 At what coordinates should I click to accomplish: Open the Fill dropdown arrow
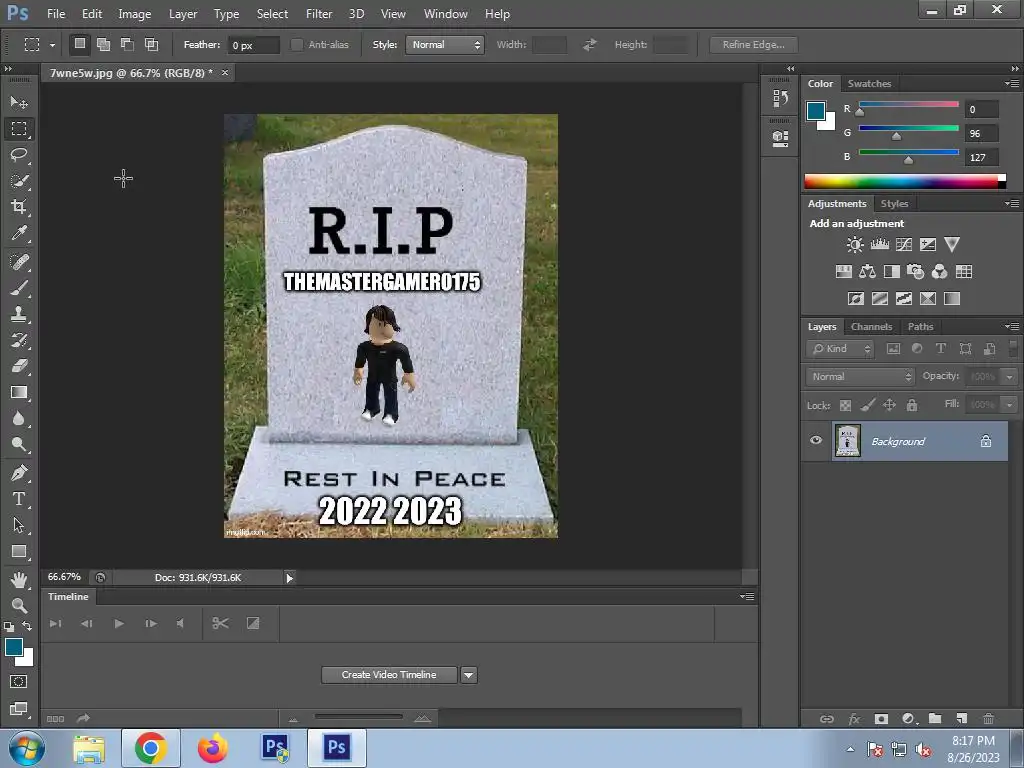[1010, 405]
